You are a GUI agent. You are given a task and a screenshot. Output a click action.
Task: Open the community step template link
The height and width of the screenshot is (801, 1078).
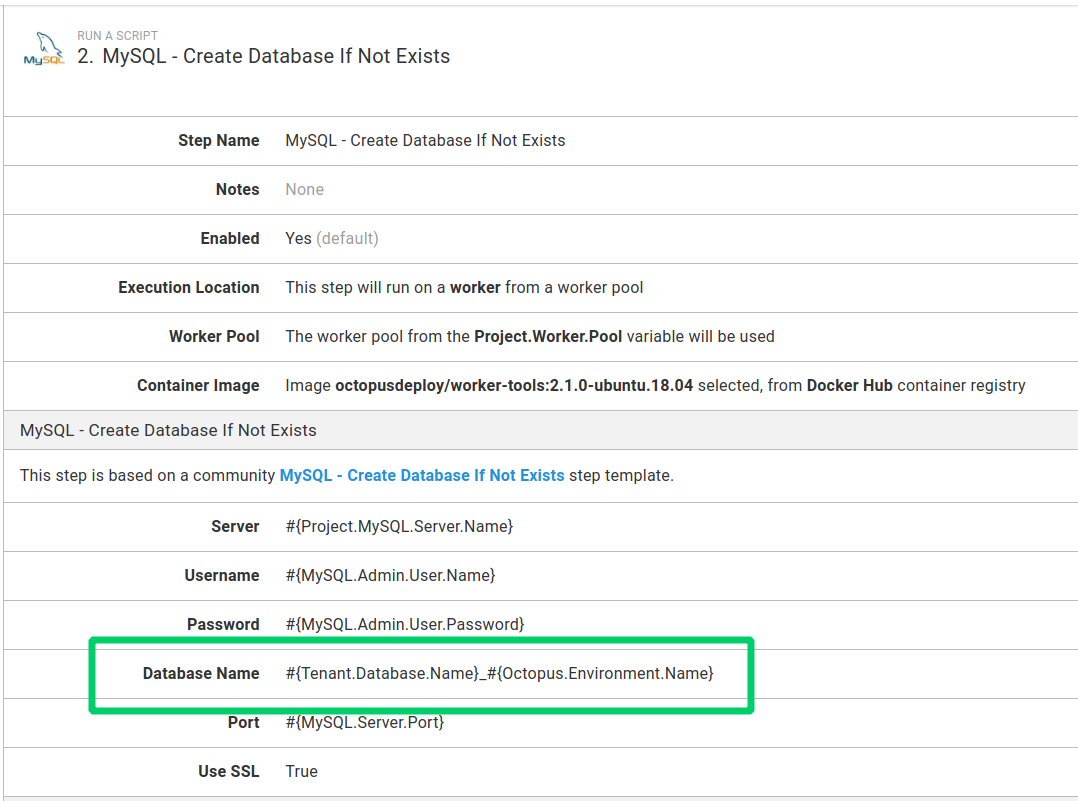pyautogui.click(x=421, y=475)
